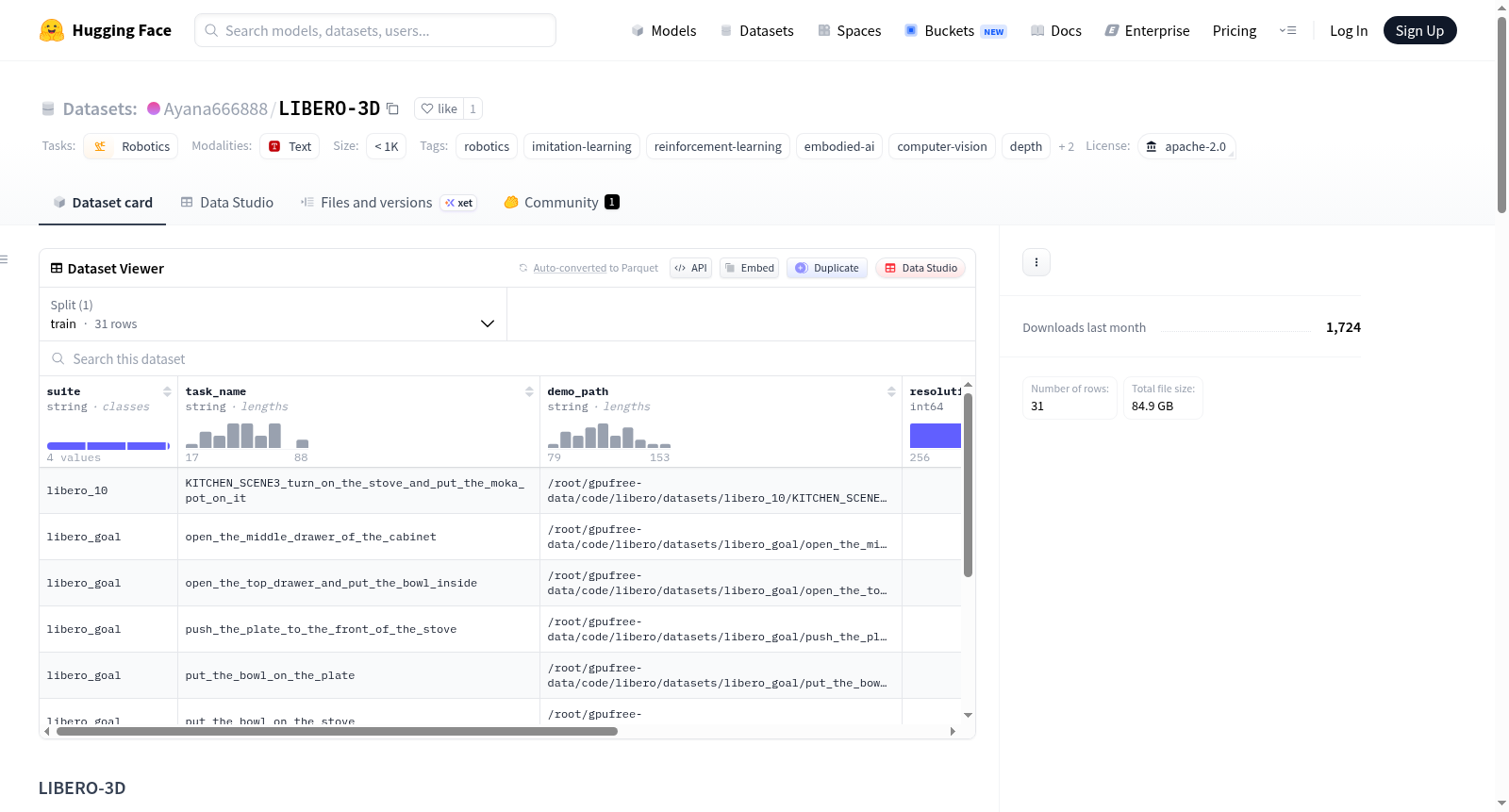Open Enterprise in the top navigation
The width and height of the screenshot is (1509, 812).
coord(1147,31)
